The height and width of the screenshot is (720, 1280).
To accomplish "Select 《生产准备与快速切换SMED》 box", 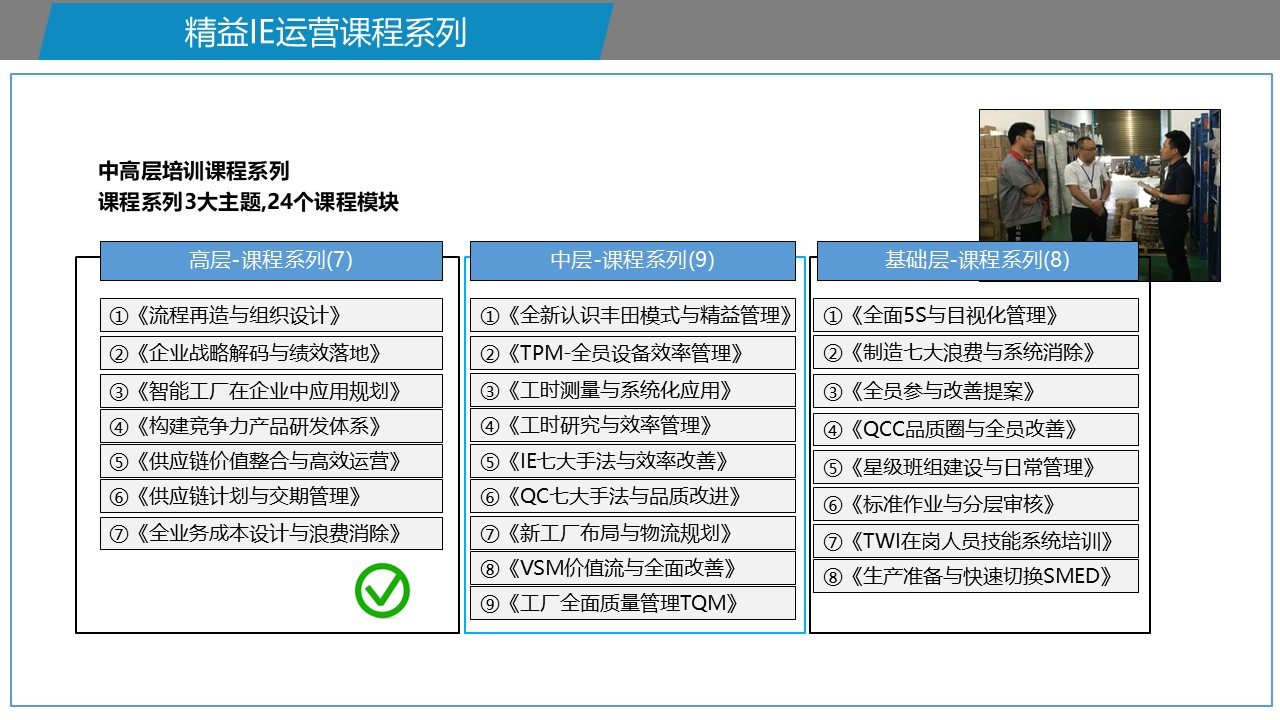I will 975,576.
